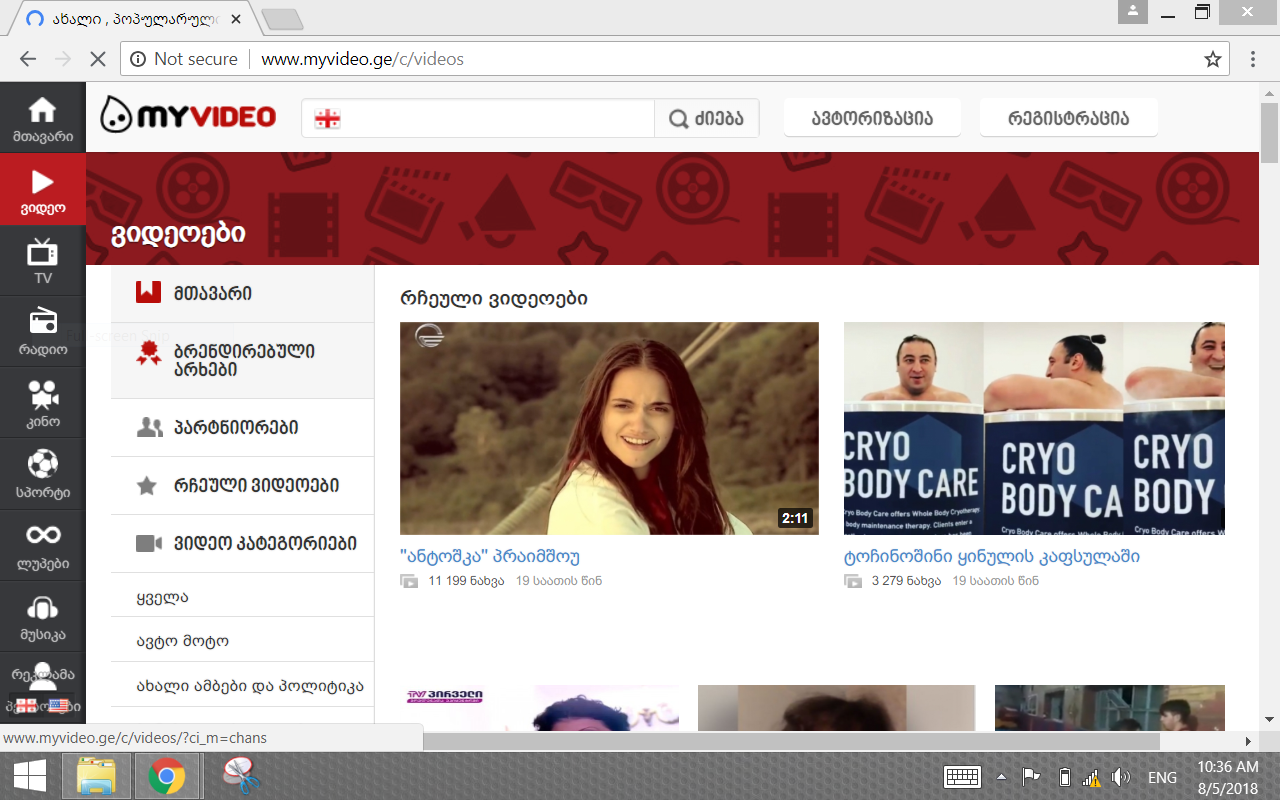The image size is (1280, 800).
Task: Select the Video play icon in sidebar
Action: click(x=42, y=181)
